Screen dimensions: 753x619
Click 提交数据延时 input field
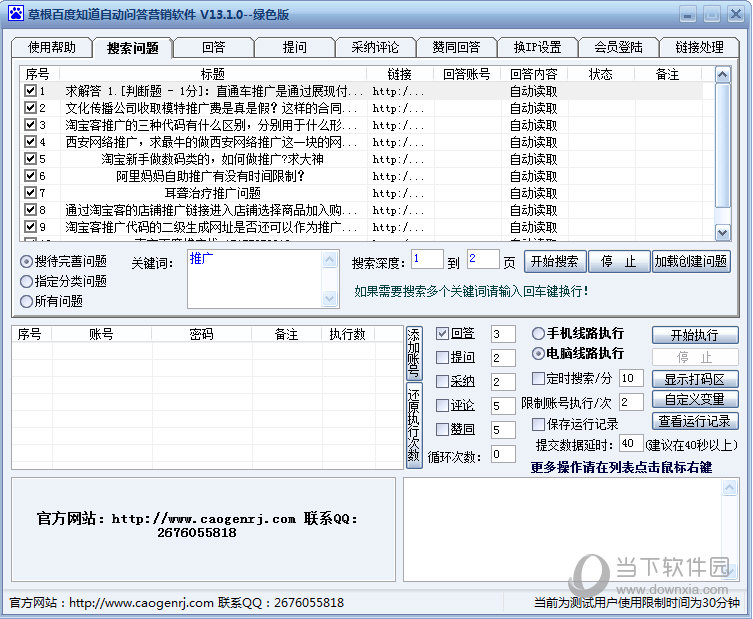point(631,443)
